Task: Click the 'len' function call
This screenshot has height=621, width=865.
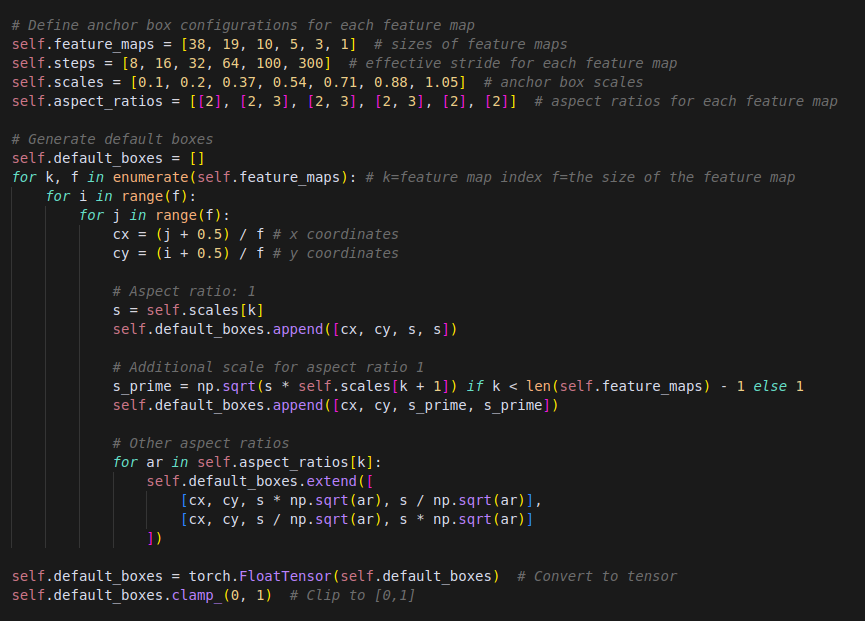Action: 538,386
